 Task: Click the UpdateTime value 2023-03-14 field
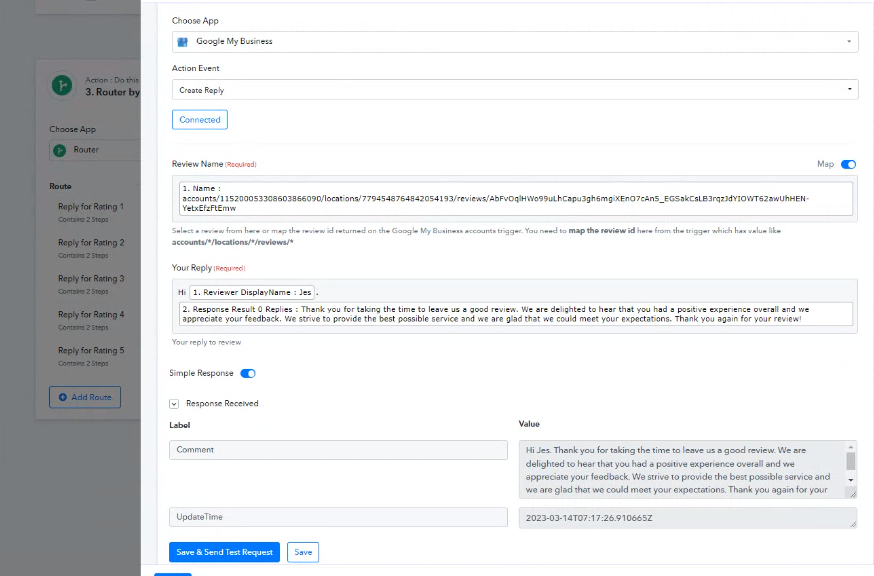point(687,518)
